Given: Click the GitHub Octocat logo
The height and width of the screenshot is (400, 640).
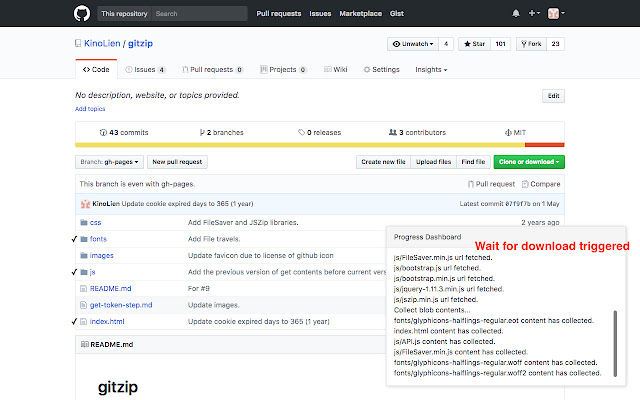Looking at the screenshot, I should (82, 14).
